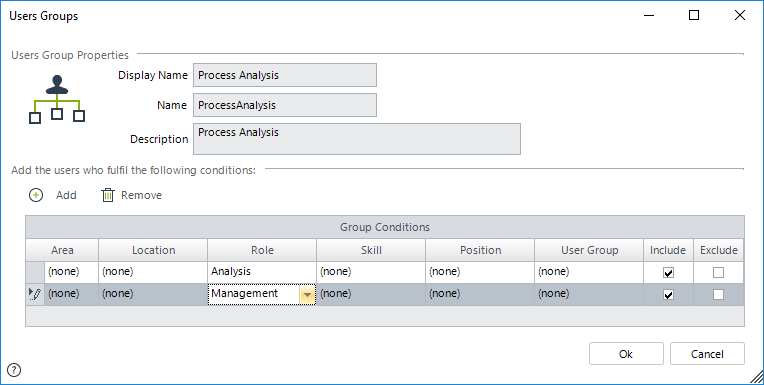Minimize the Users Groups window
764x385 pixels.
pos(649,16)
